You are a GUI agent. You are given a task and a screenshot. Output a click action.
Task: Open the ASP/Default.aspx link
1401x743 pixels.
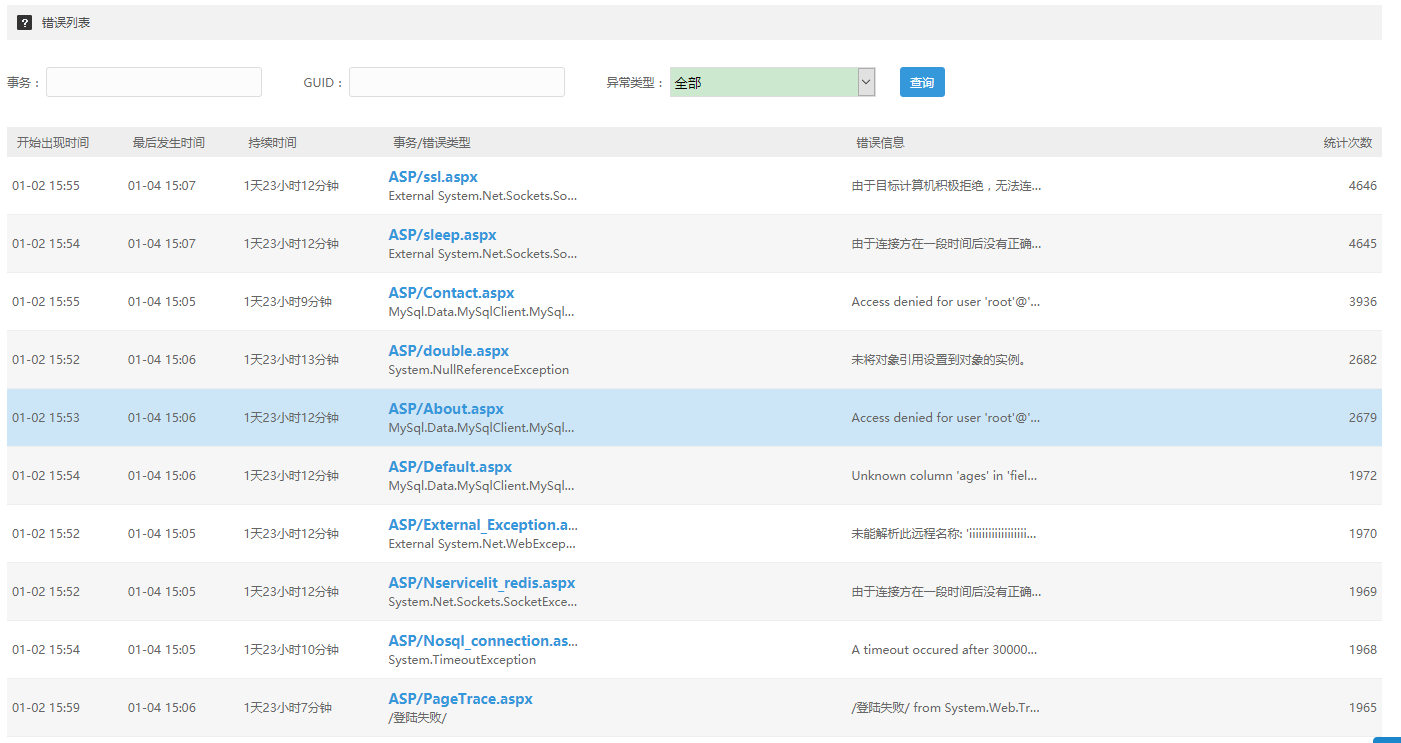450,467
